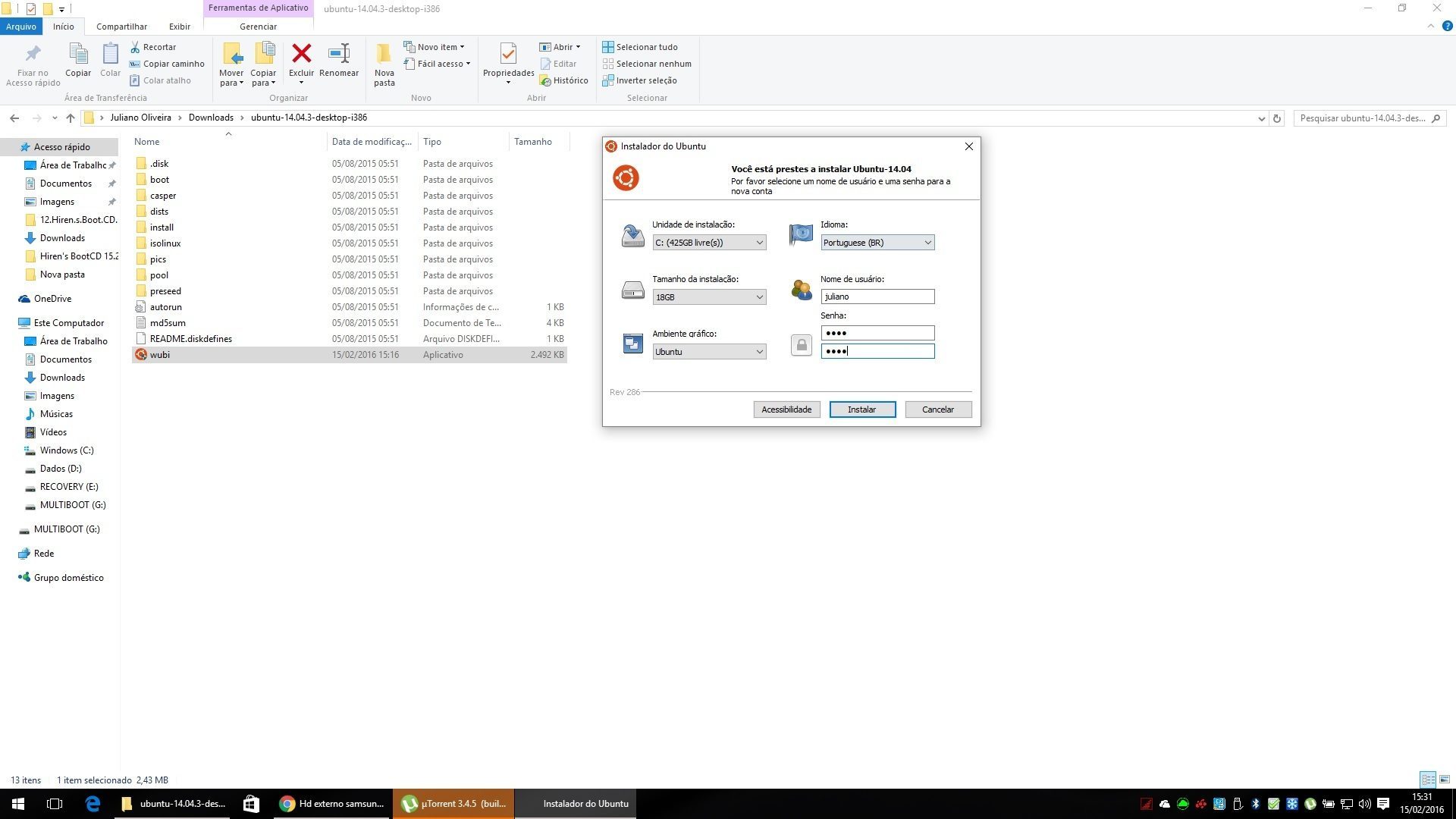Select the wubi application file

click(350, 355)
